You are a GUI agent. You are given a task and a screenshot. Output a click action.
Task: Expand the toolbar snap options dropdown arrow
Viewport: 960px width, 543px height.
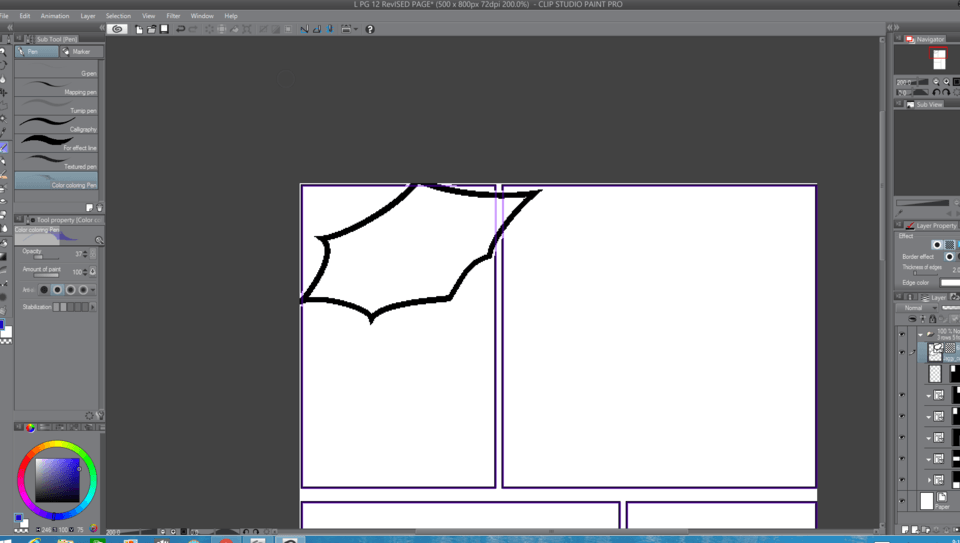tap(356, 29)
